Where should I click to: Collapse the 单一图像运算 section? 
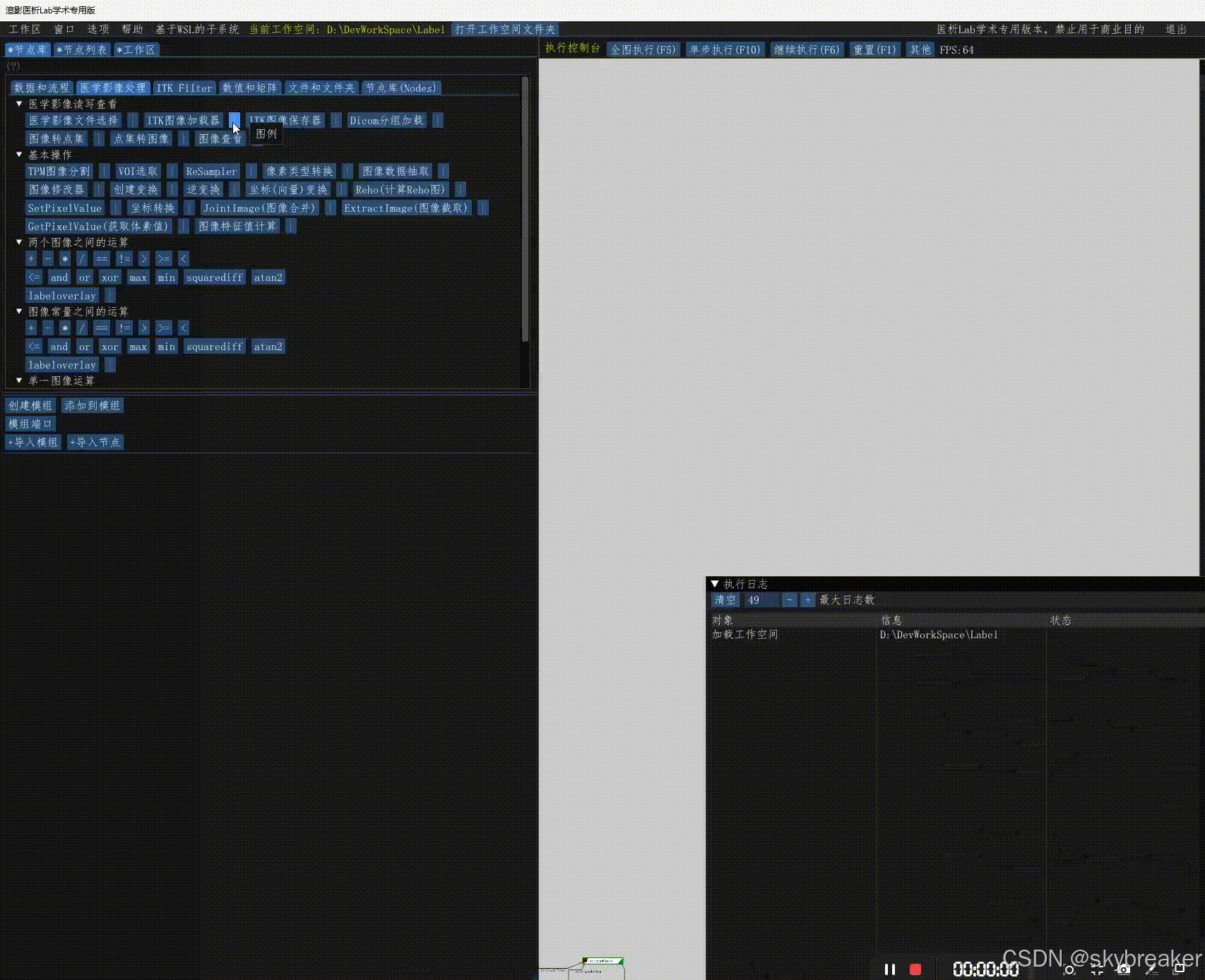[19, 381]
